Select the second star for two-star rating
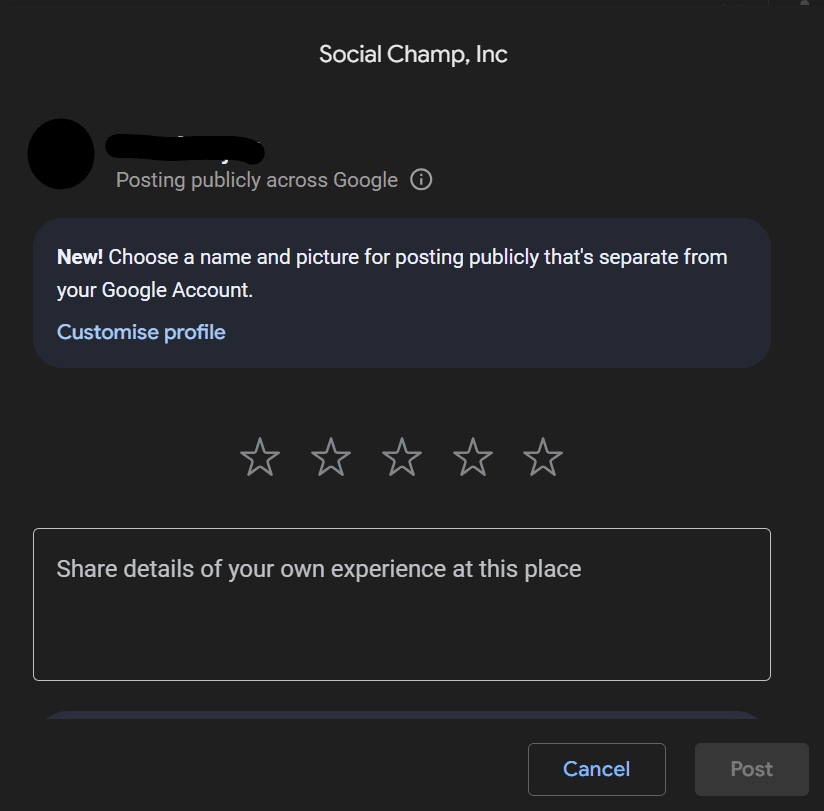The width and height of the screenshot is (824, 811). (x=330, y=456)
